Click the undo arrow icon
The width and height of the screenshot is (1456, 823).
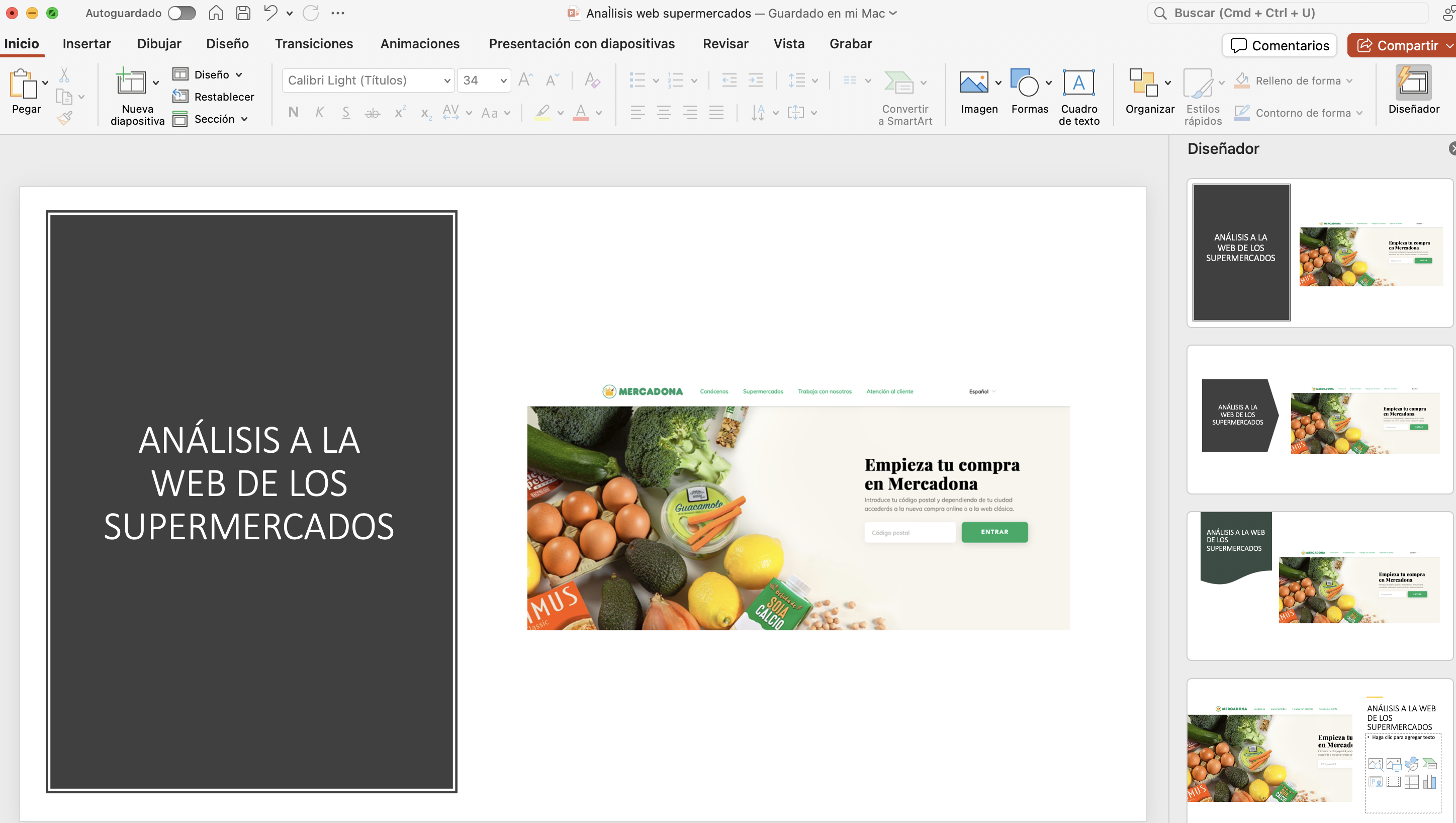(270, 13)
